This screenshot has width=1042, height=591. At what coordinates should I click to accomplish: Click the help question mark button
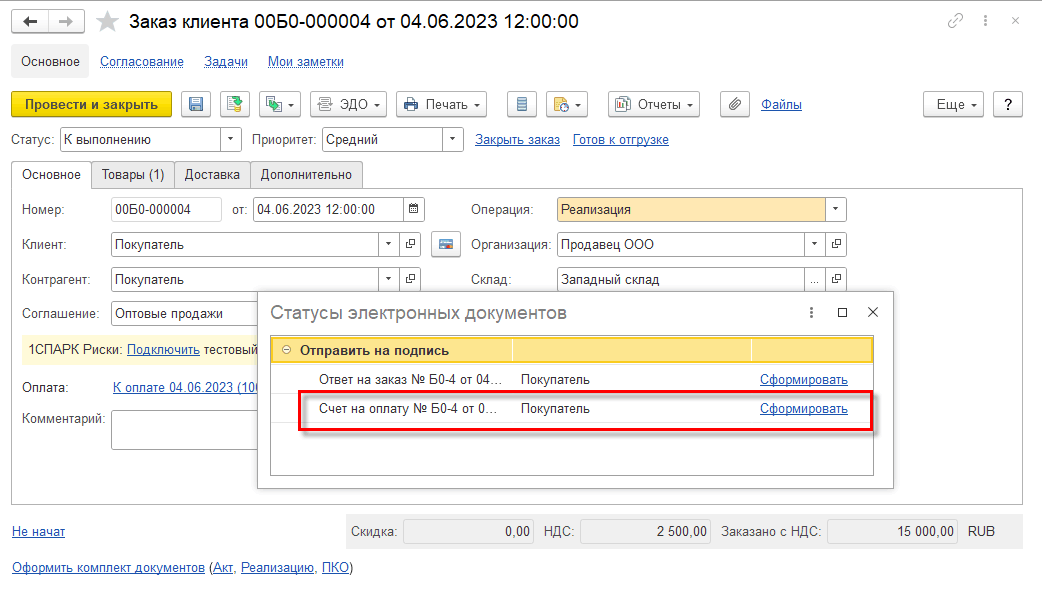coord(1007,104)
